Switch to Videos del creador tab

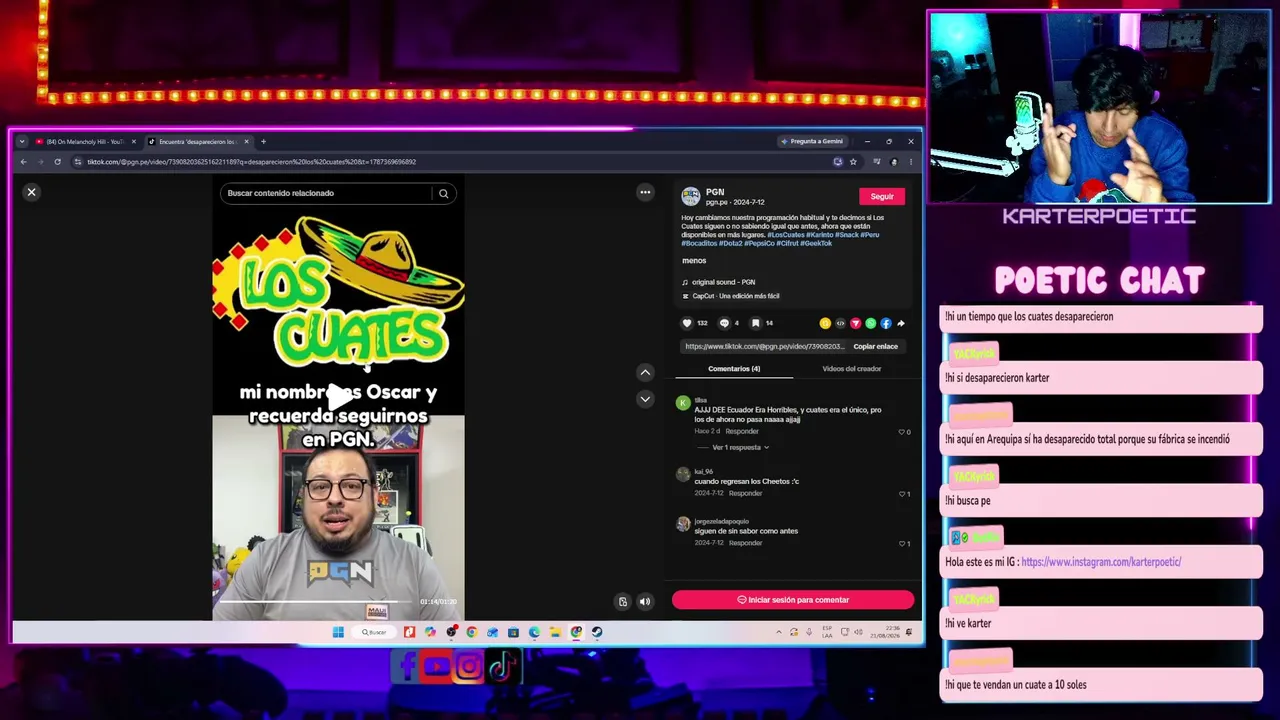pos(852,369)
